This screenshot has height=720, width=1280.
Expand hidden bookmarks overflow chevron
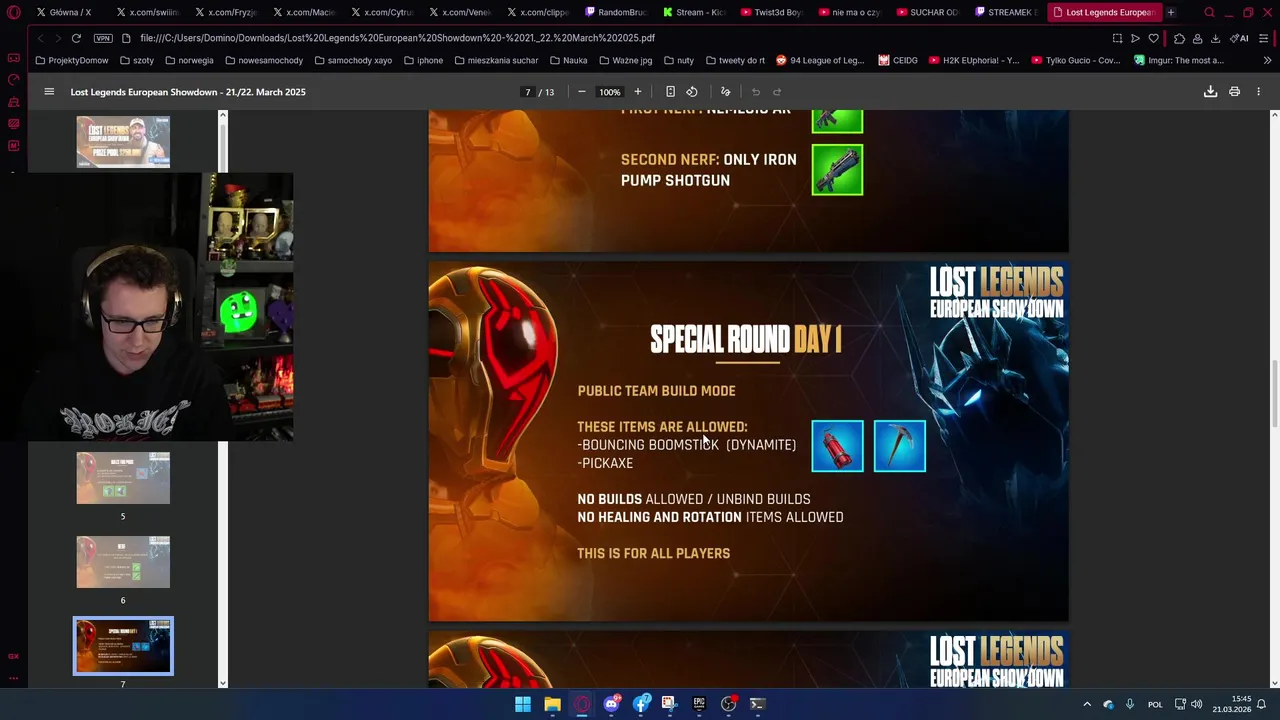click(1268, 60)
